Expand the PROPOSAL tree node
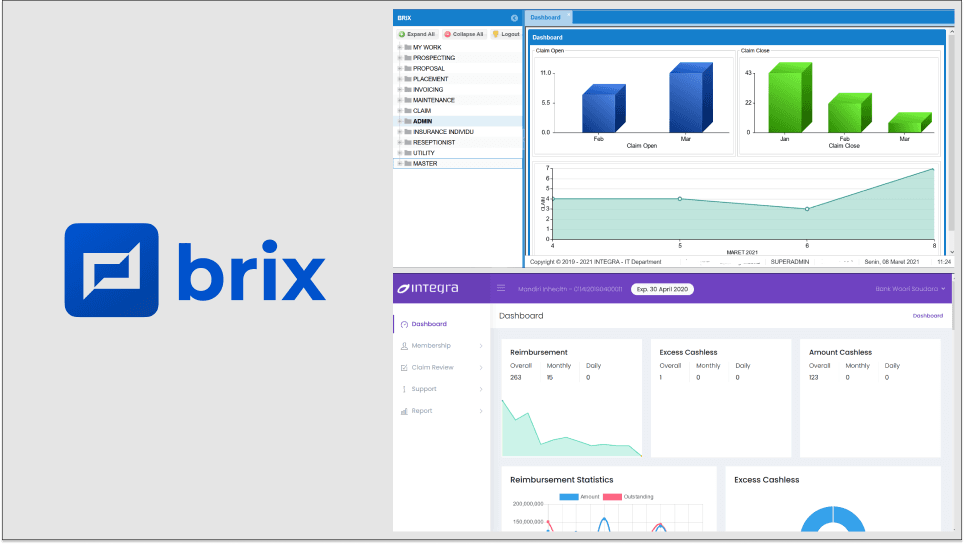 [x=400, y=68]
